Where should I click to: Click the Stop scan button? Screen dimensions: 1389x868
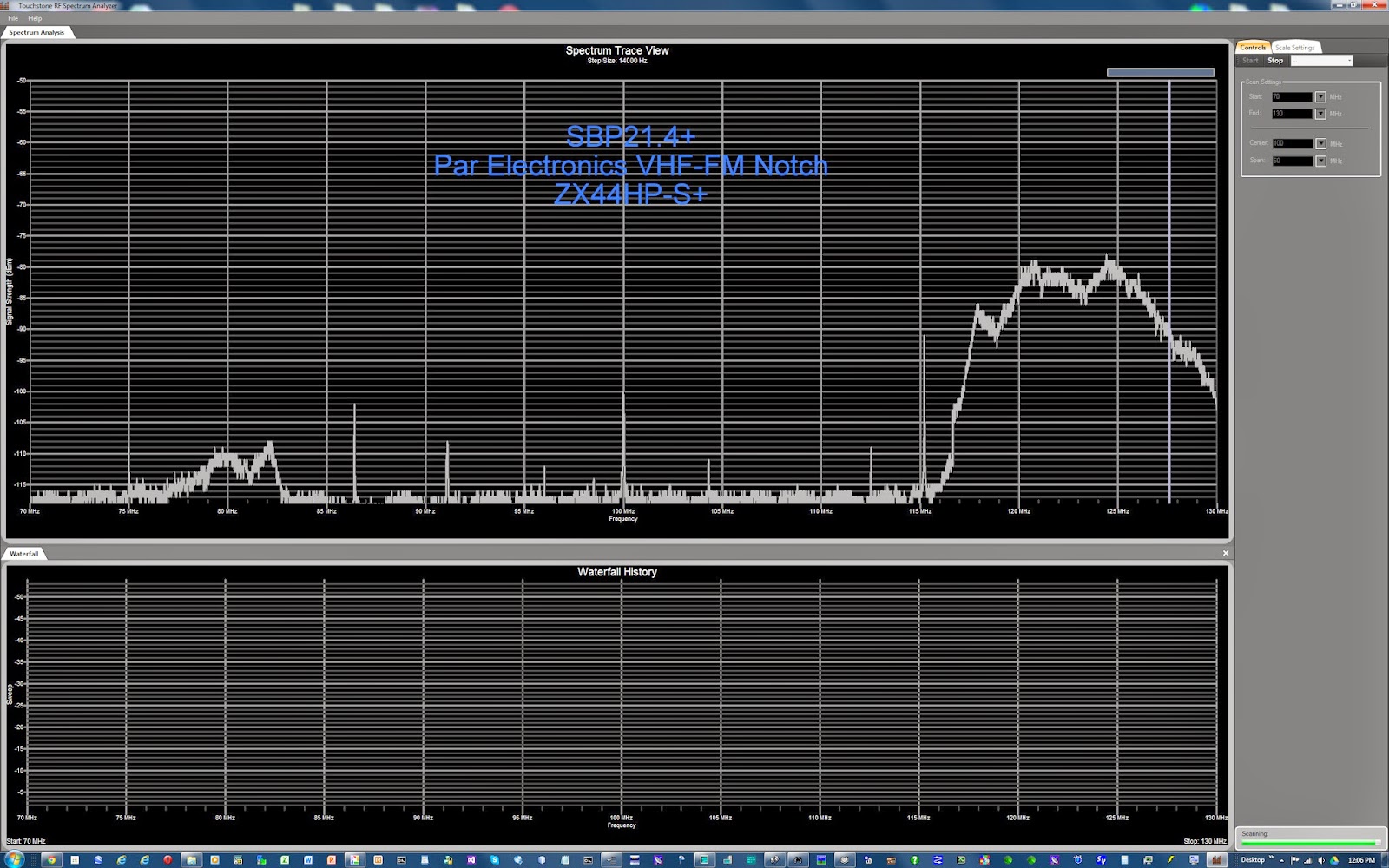coord(1275,61)
